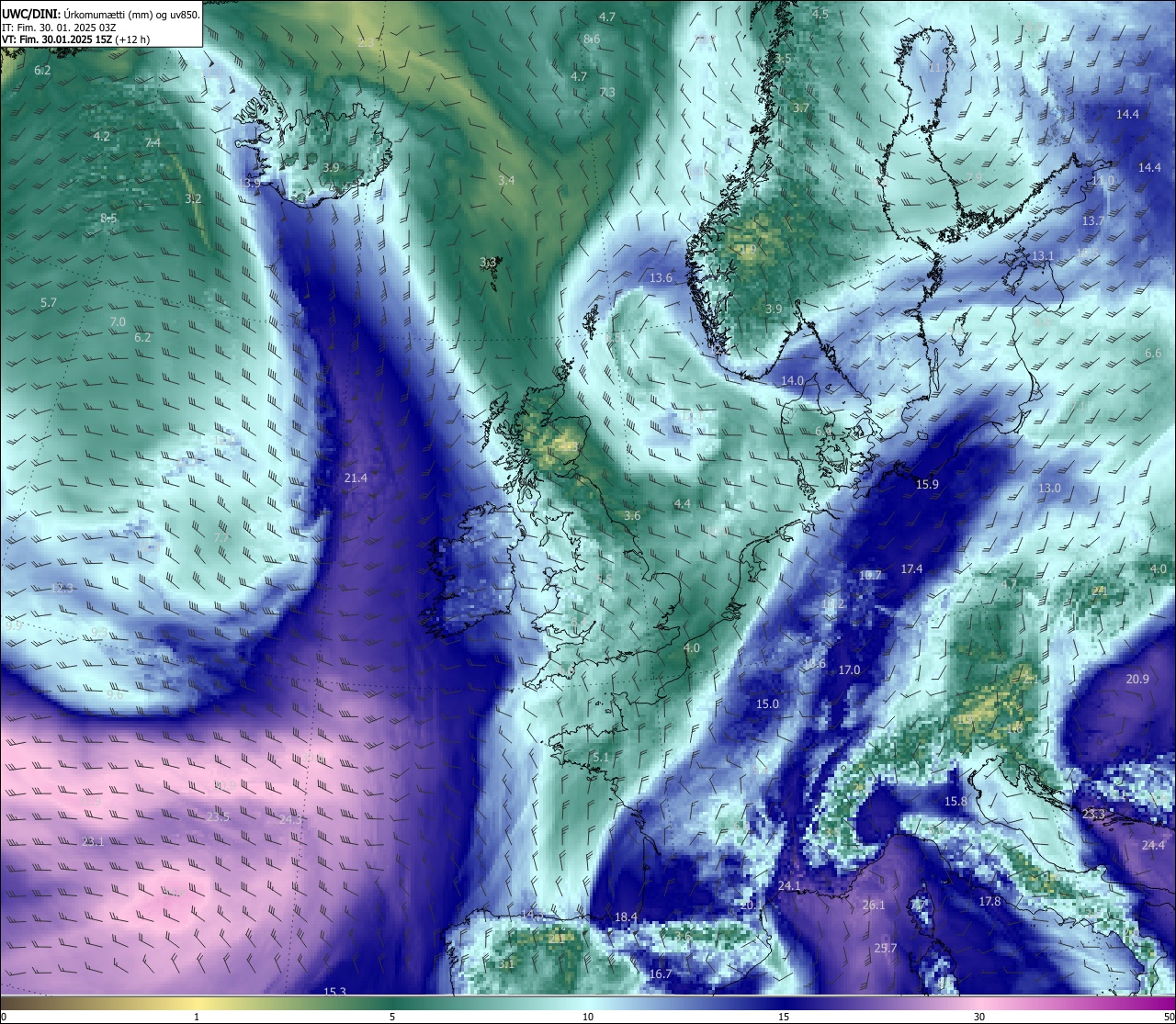Click the 13.1 value near the Gulf of Finland
Screen dimensions: 1176x1024
(x=1043, y=256)
